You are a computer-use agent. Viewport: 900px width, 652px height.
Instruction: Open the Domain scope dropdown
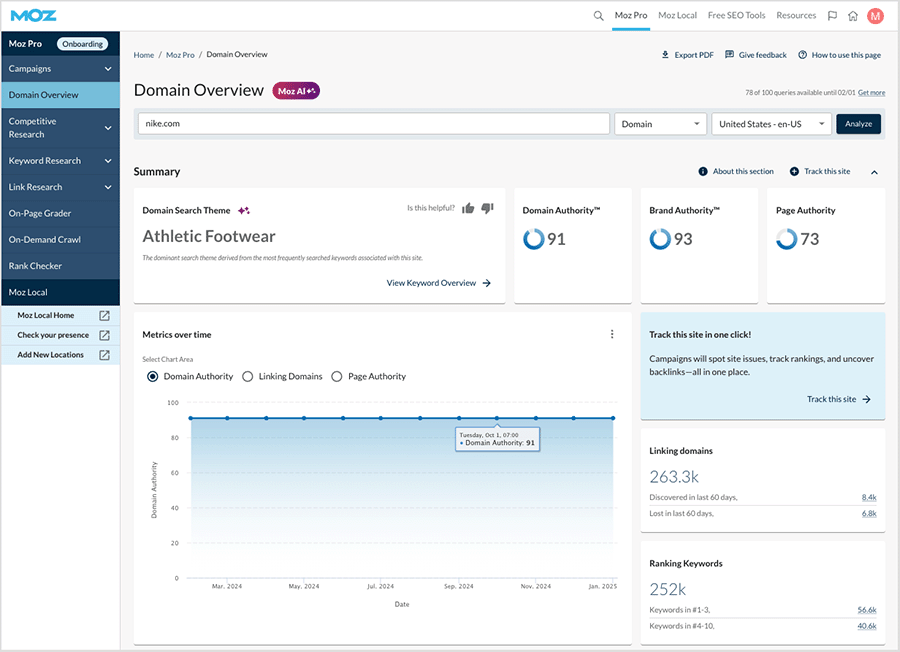(x=660, y=124)
